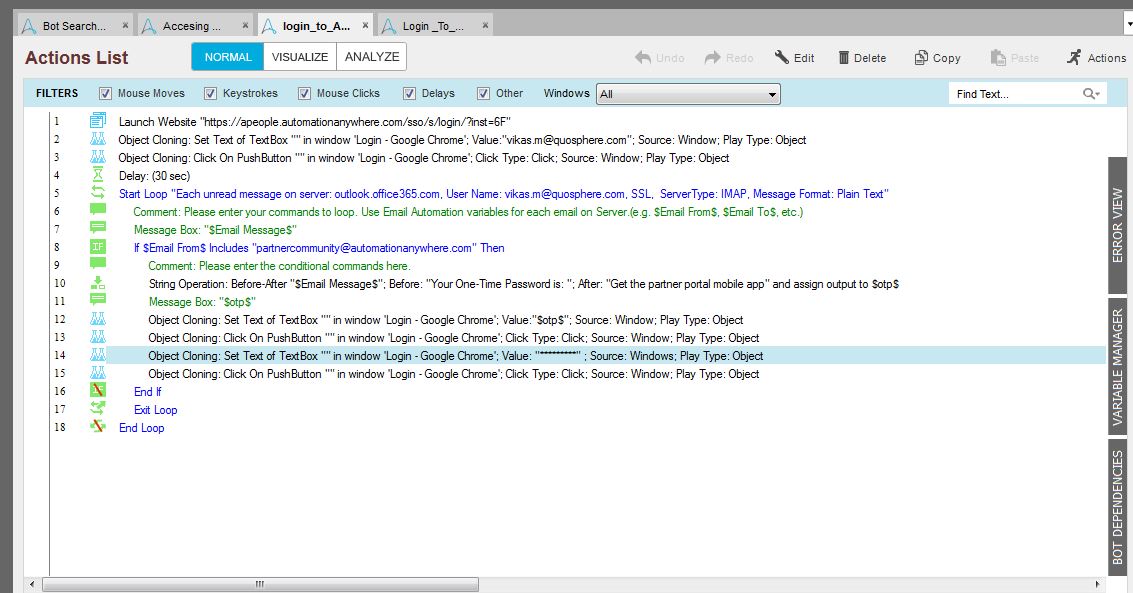Screen dimensions: 1133x593
Task: Click the Copy icon in toolbar
Action: (x=921, y=58)
